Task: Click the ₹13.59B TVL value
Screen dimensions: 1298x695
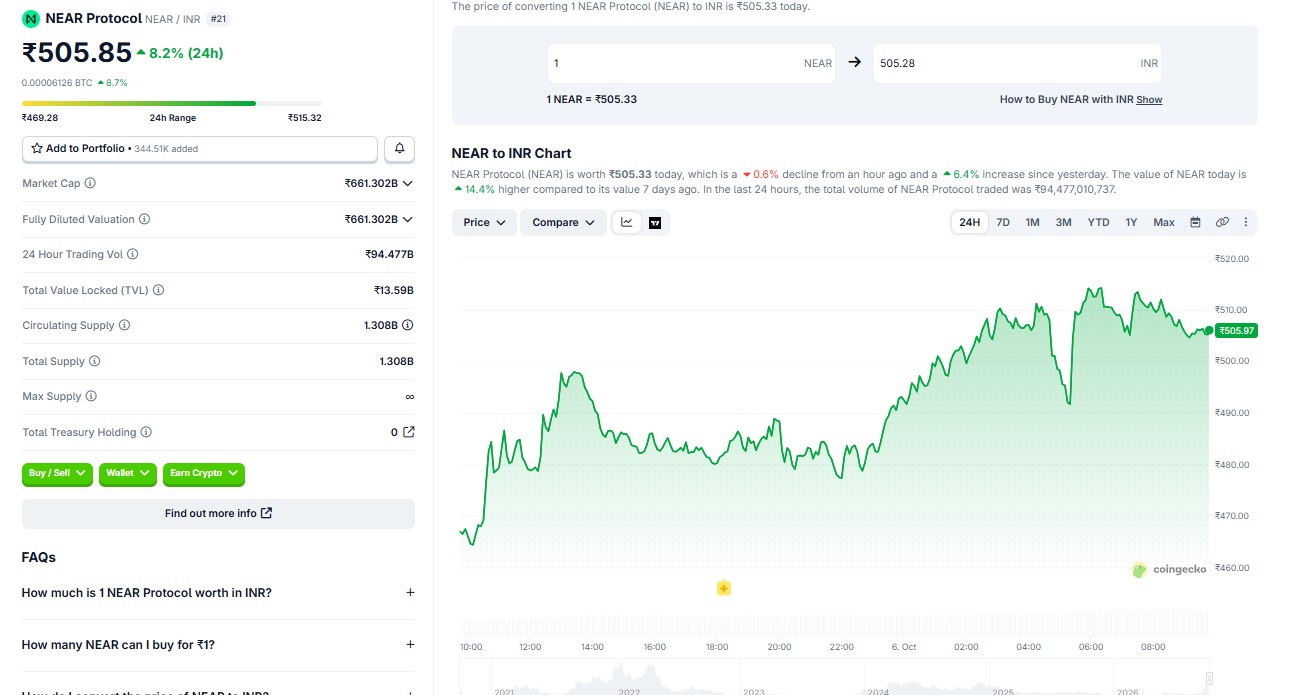Action: [393, 290]
